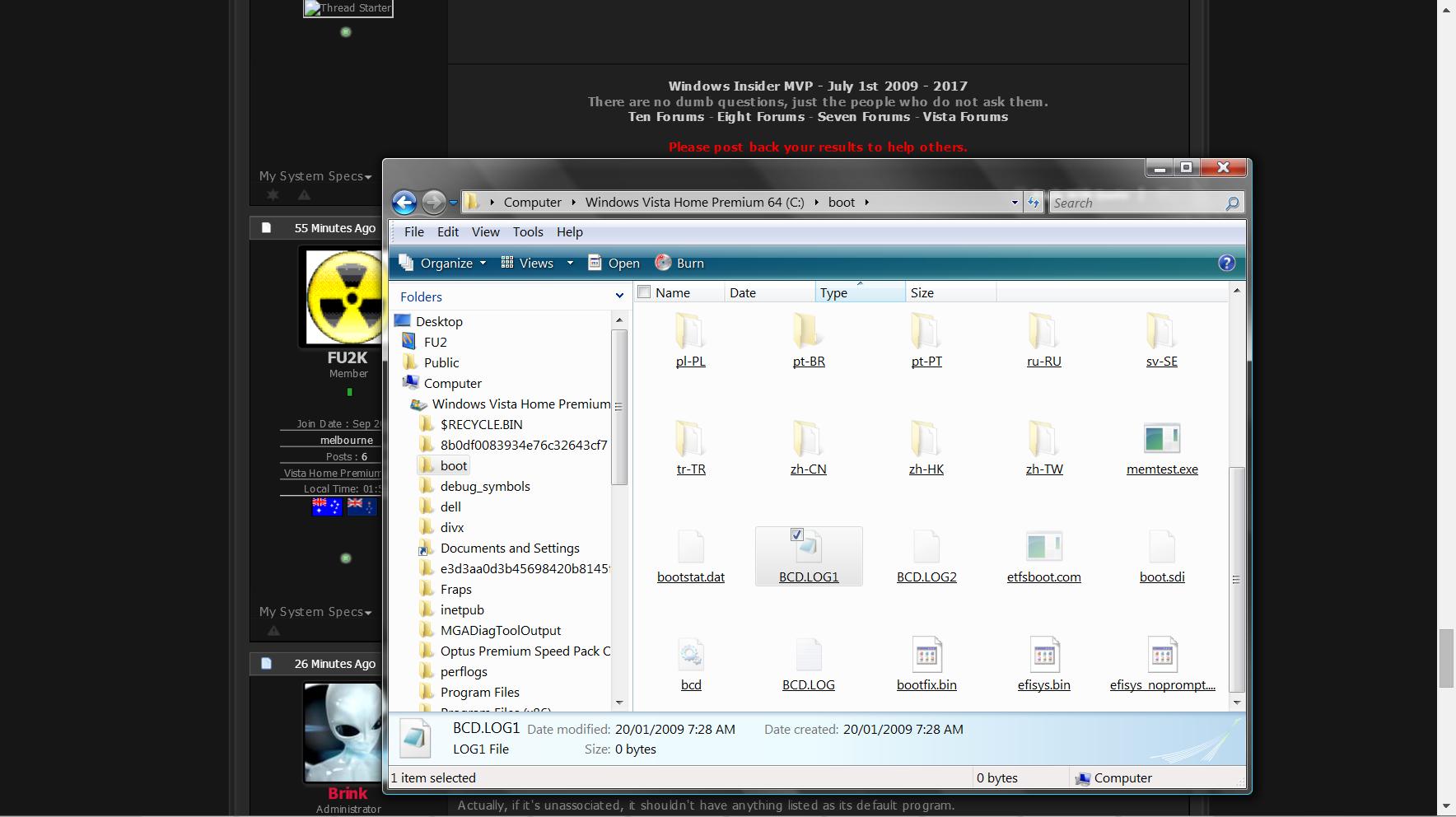This screenshot has width=1456, height=817.
Task: Select the inetpub folder in tree
Action: (x=462, y=609)
